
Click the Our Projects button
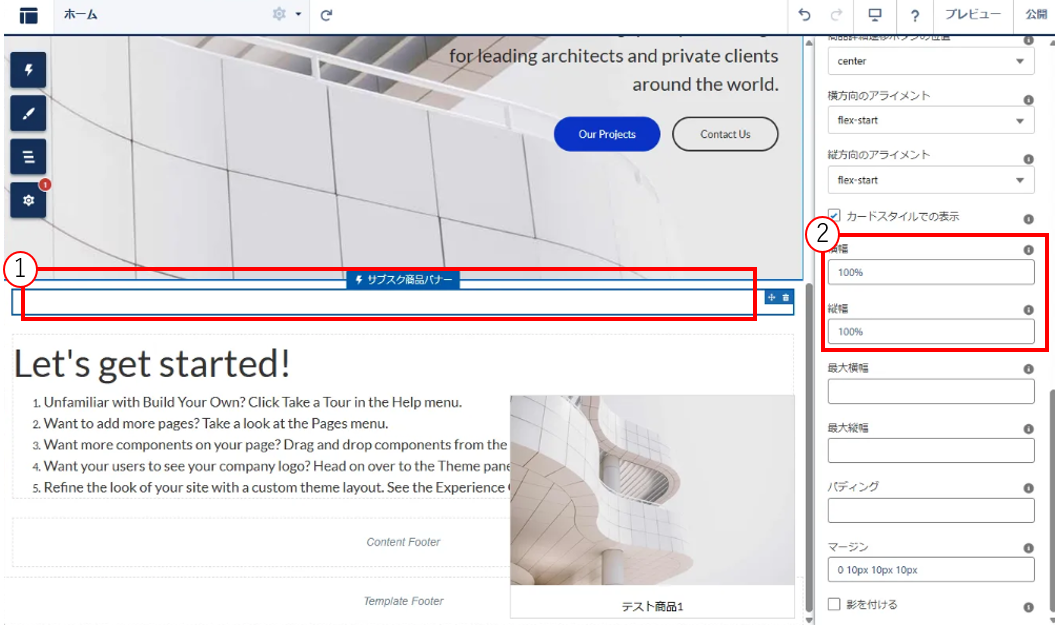tap(607, 134)
